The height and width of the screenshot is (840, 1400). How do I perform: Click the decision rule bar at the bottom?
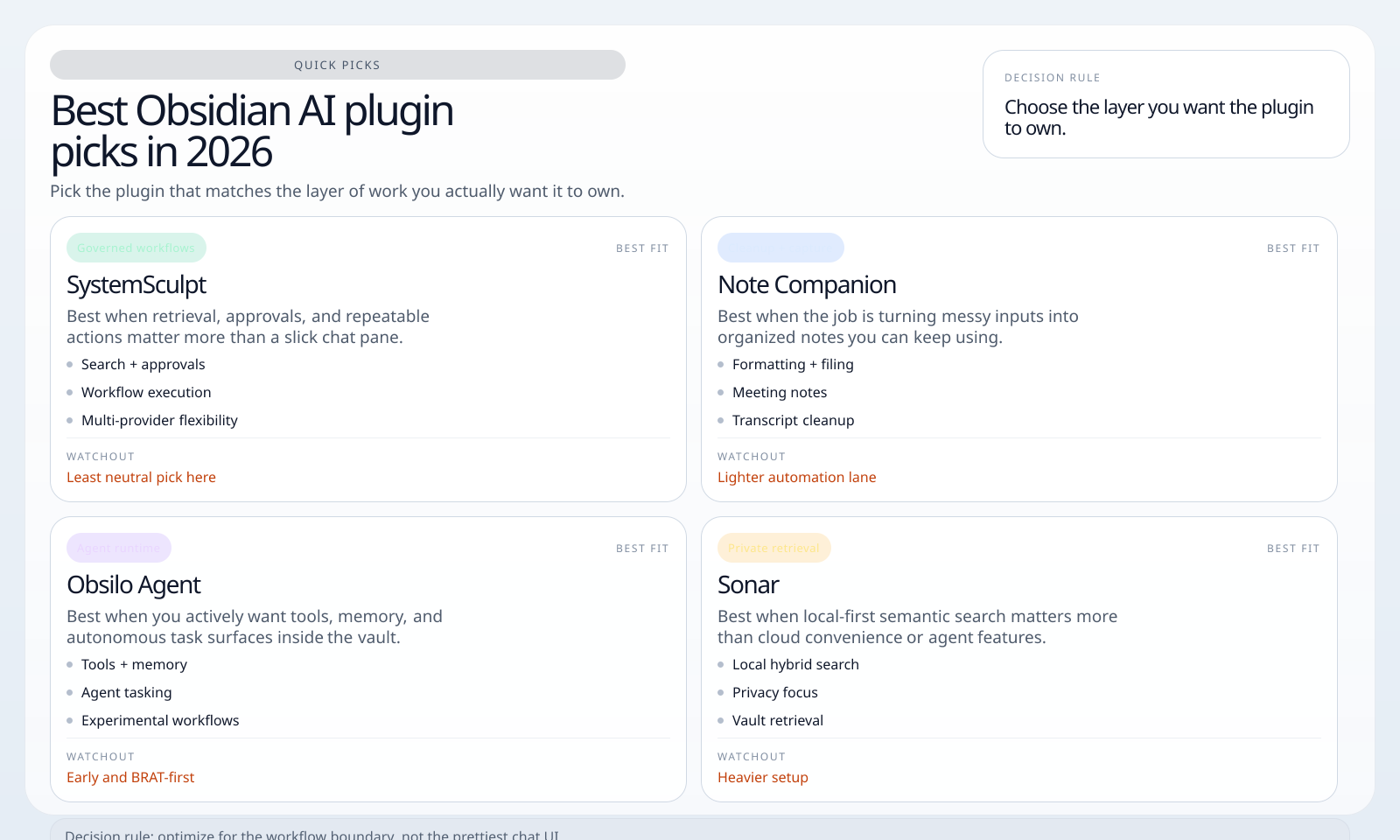[x=700, y=832]
